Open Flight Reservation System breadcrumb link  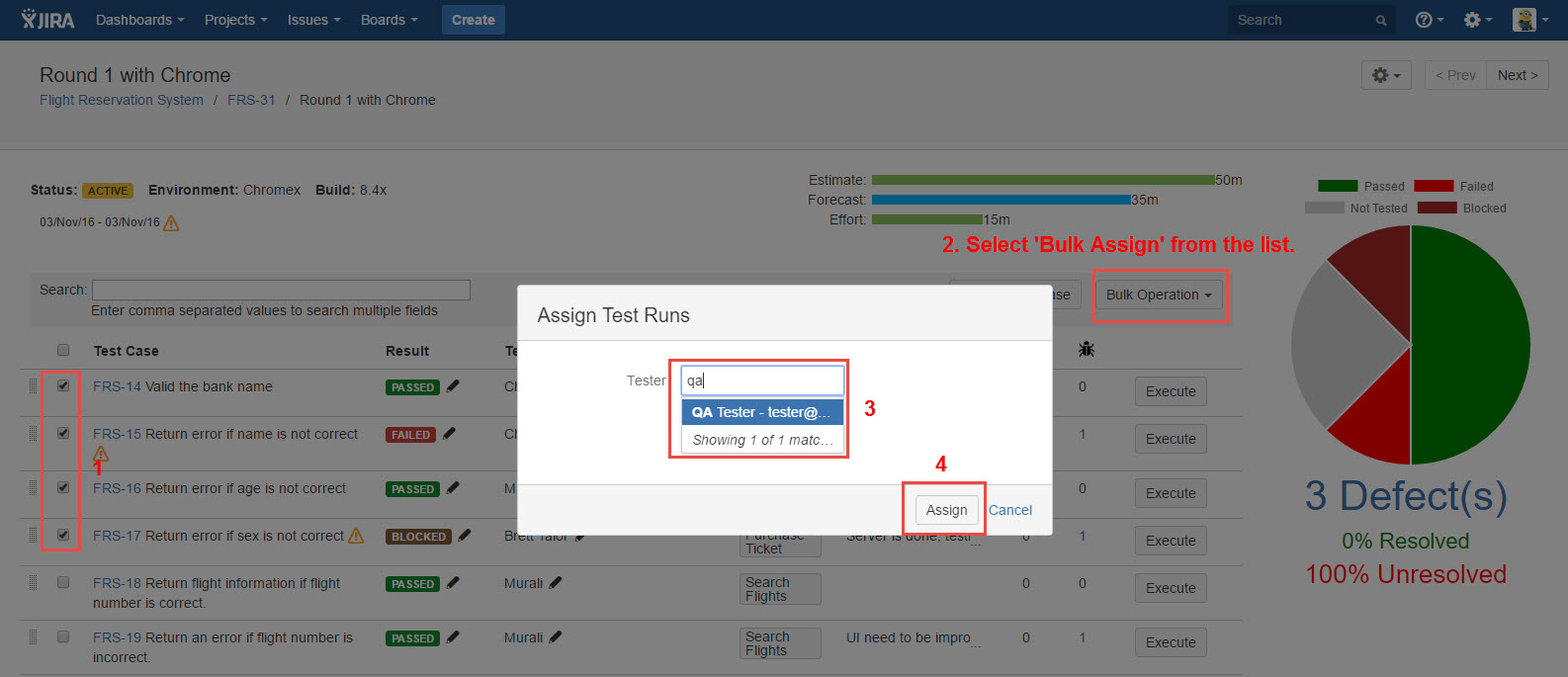pos(122,100)
